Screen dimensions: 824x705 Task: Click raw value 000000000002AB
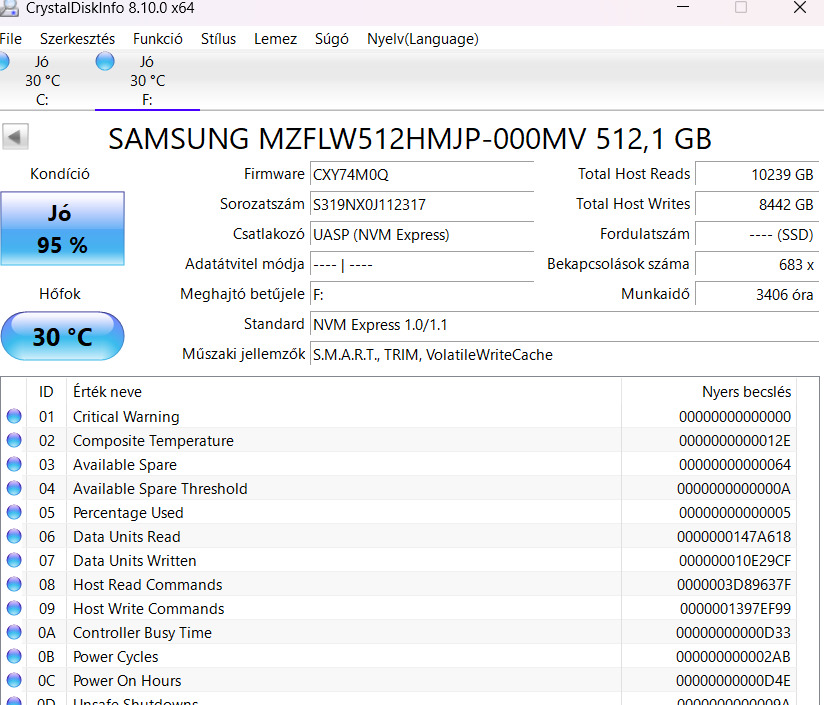[733, 656]
